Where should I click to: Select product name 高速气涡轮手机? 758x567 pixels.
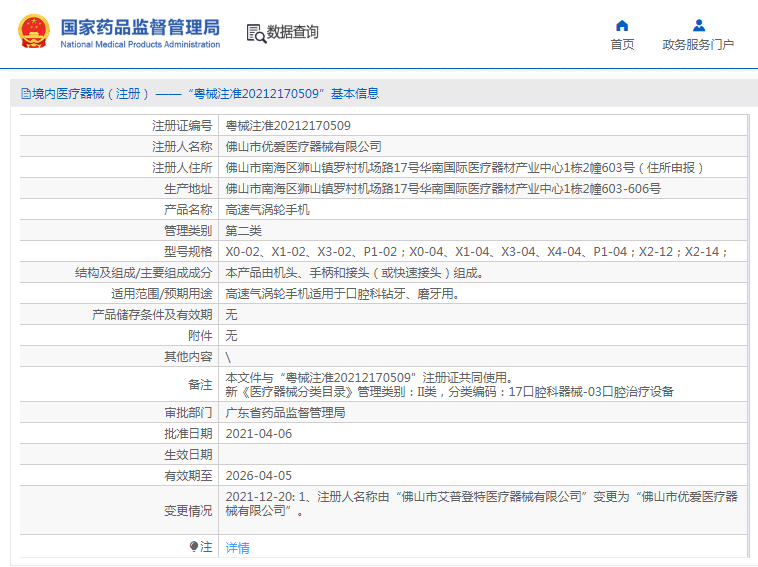267,210
